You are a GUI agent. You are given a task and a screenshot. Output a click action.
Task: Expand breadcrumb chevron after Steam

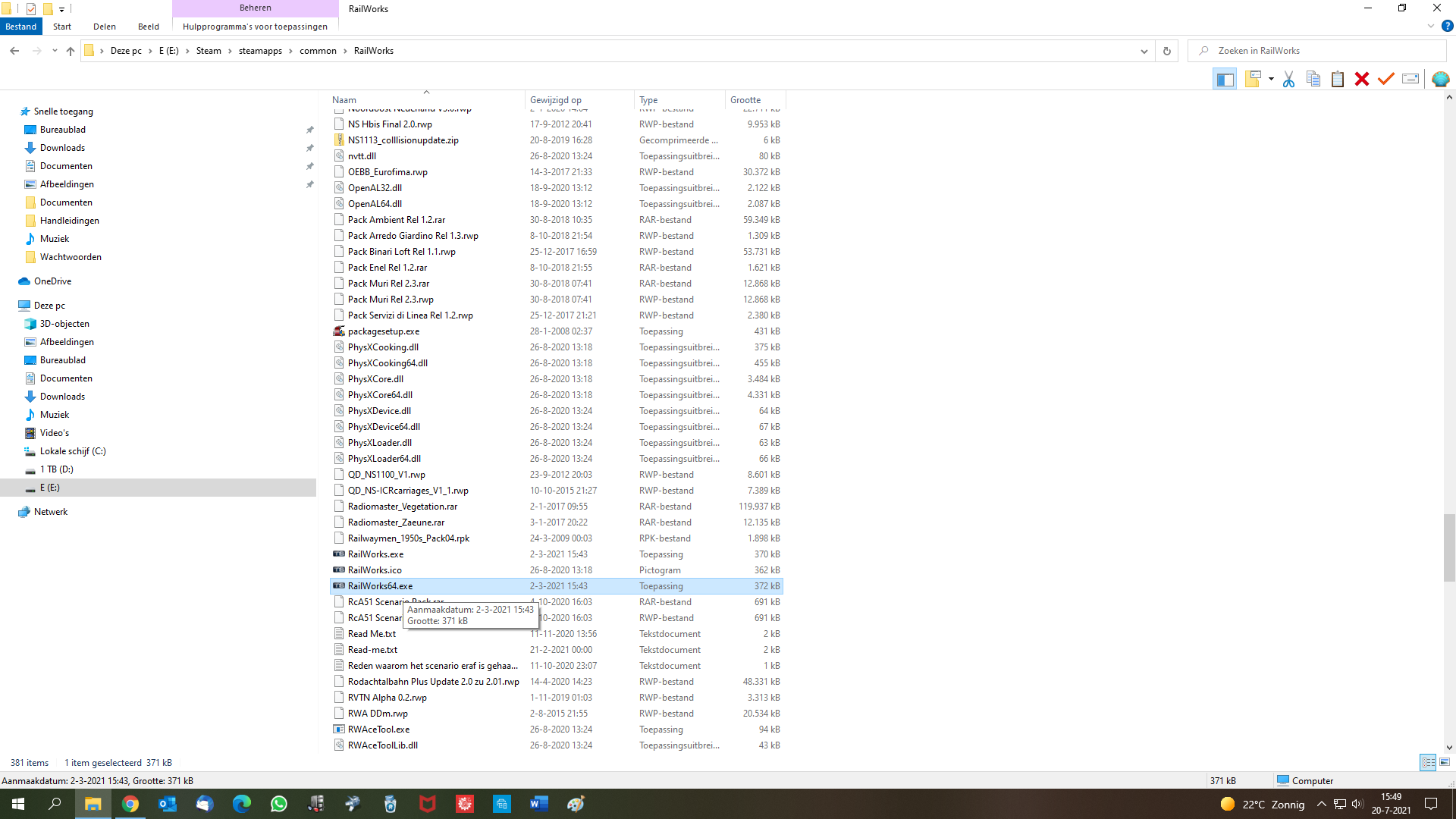point(230,51)
